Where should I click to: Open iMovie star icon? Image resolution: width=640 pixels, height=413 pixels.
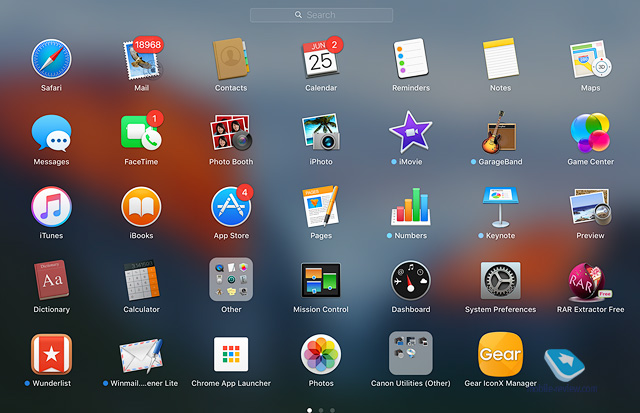pos(410,132)
